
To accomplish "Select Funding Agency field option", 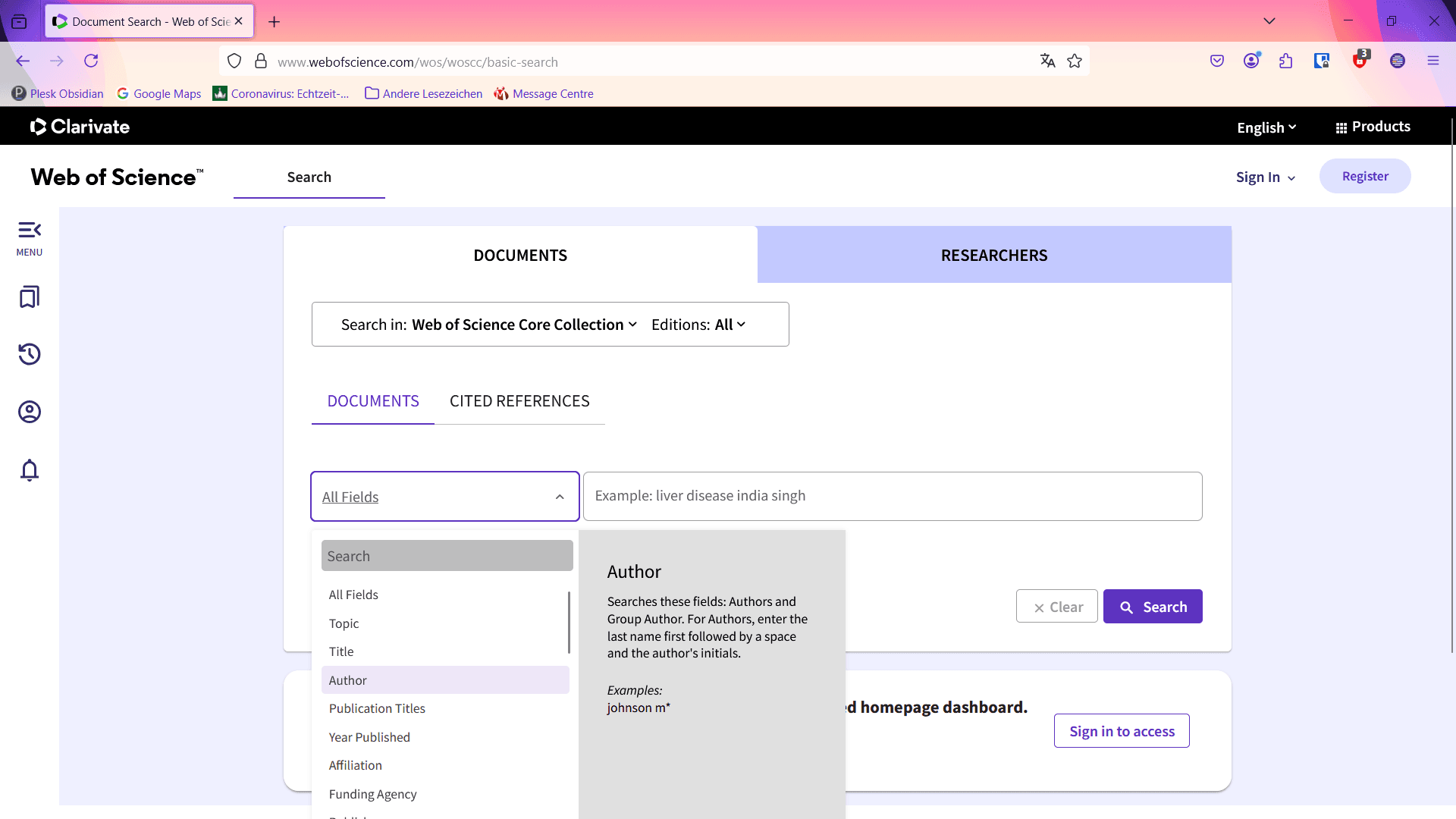I will click(445, 794).
